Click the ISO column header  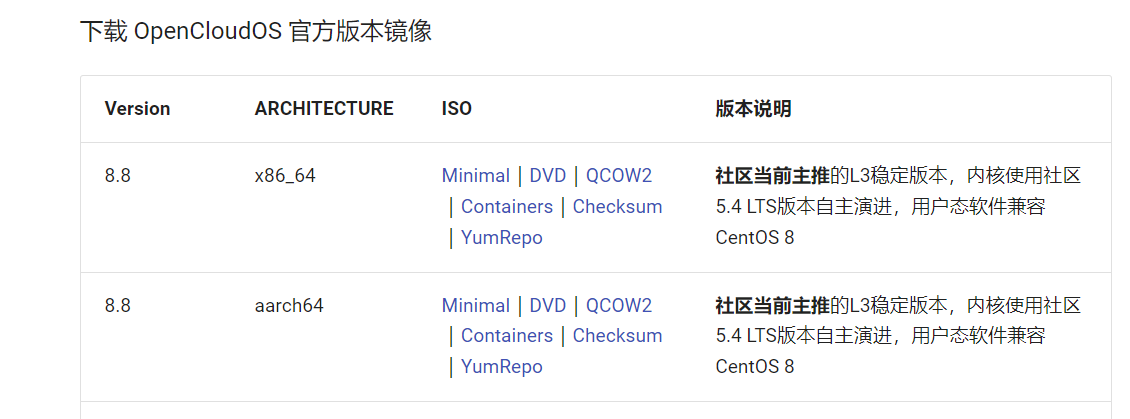tap(456, 109)
